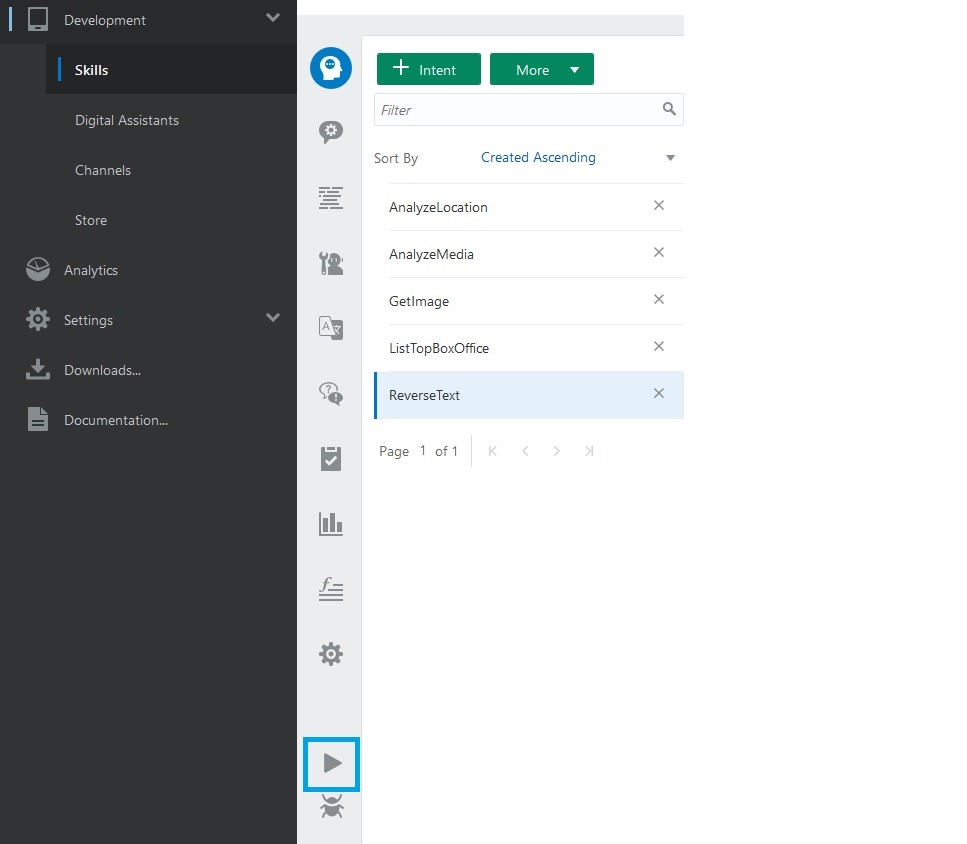Open the Intents head icon in sidebar
The height and width of the screenshot is (844, 967).
(330, 68)
